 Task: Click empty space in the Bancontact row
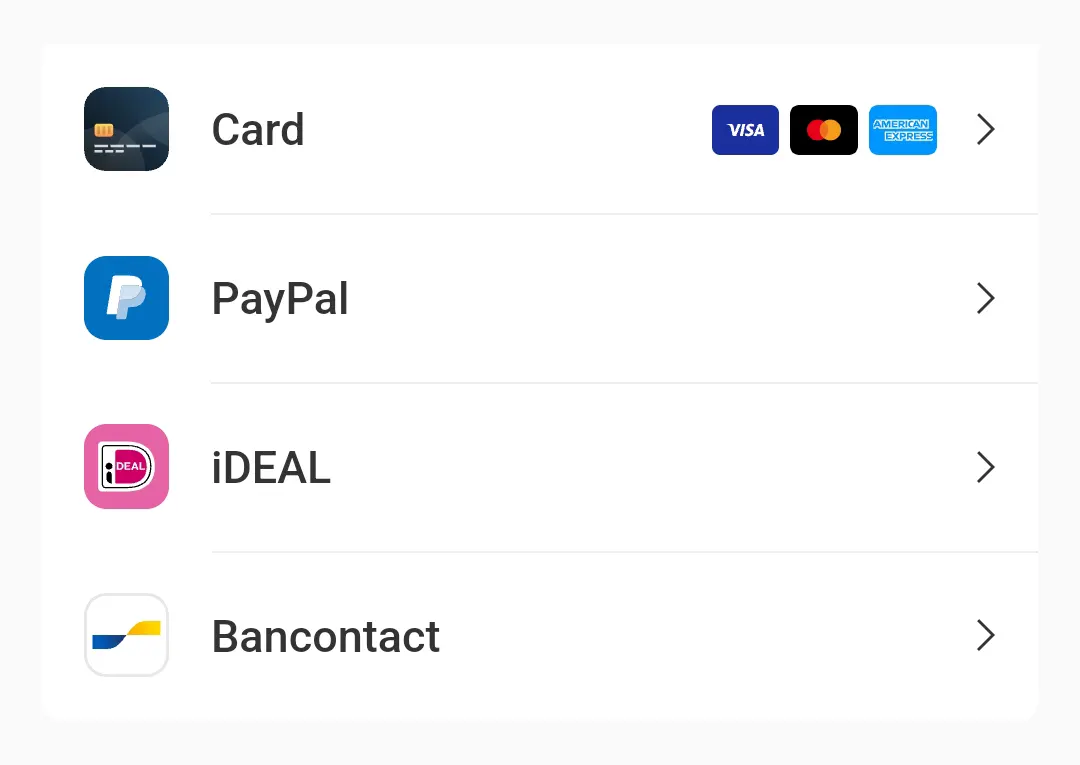click(700, 635)
